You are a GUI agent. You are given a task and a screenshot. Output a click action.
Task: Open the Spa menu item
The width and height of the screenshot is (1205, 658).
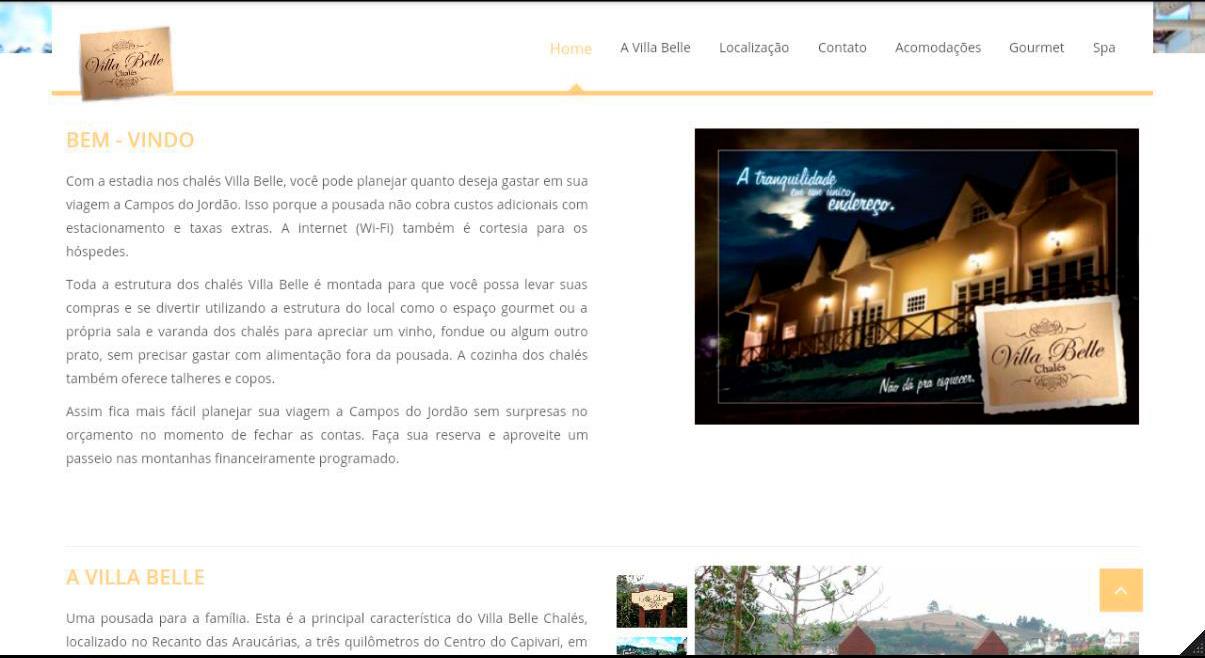pos(1104,47)
